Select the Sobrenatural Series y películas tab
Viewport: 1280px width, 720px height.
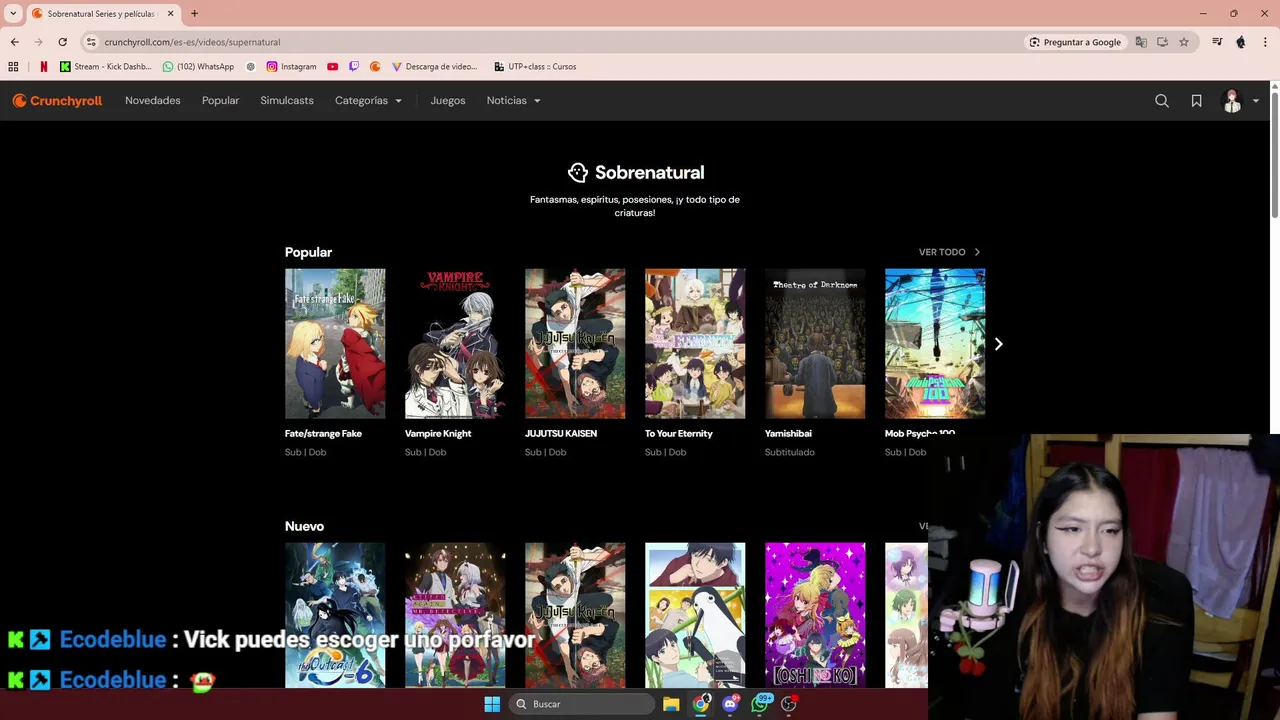click(103, 13)
